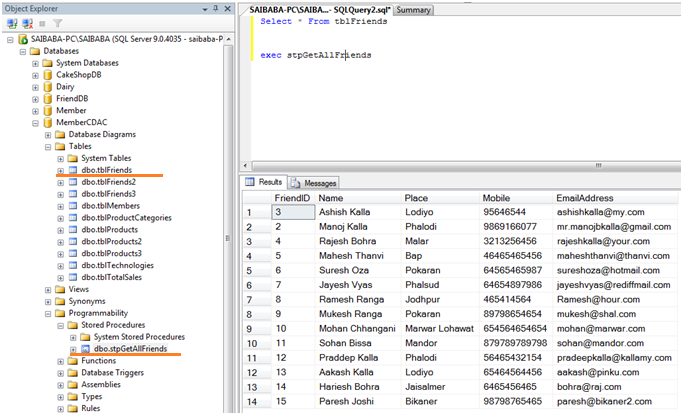Screen dimensions: 681x414
Task: Click the Stop icon in Object Explorer toolbar
Action: click(x=42, y=22)
